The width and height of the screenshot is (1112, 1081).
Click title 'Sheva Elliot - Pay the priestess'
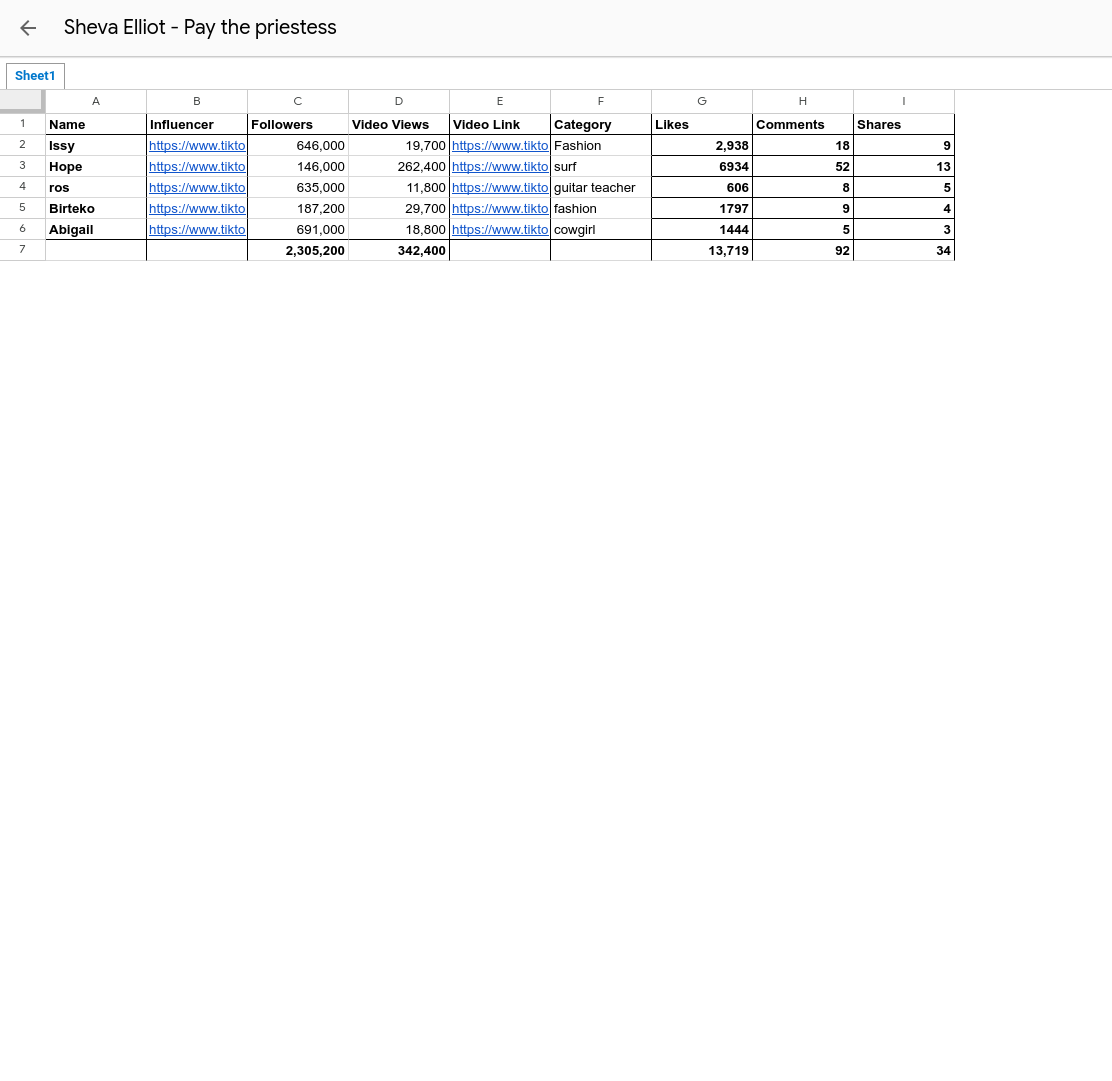click(200, 27)
